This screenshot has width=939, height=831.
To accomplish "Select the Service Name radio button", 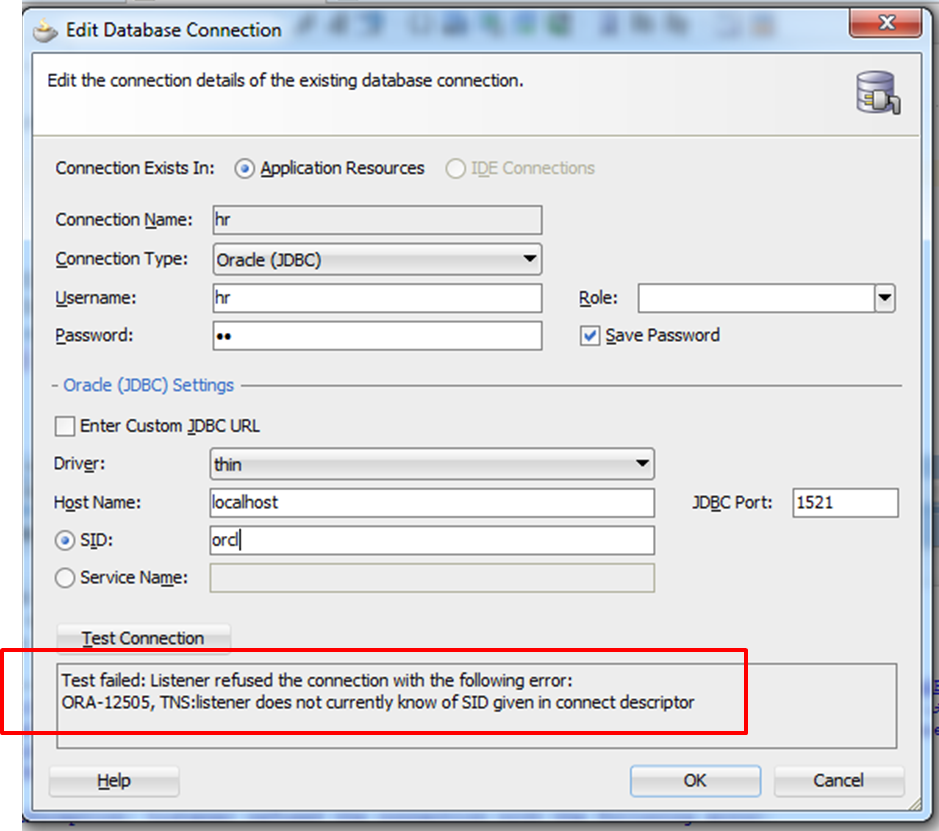I will coord(65,578).
